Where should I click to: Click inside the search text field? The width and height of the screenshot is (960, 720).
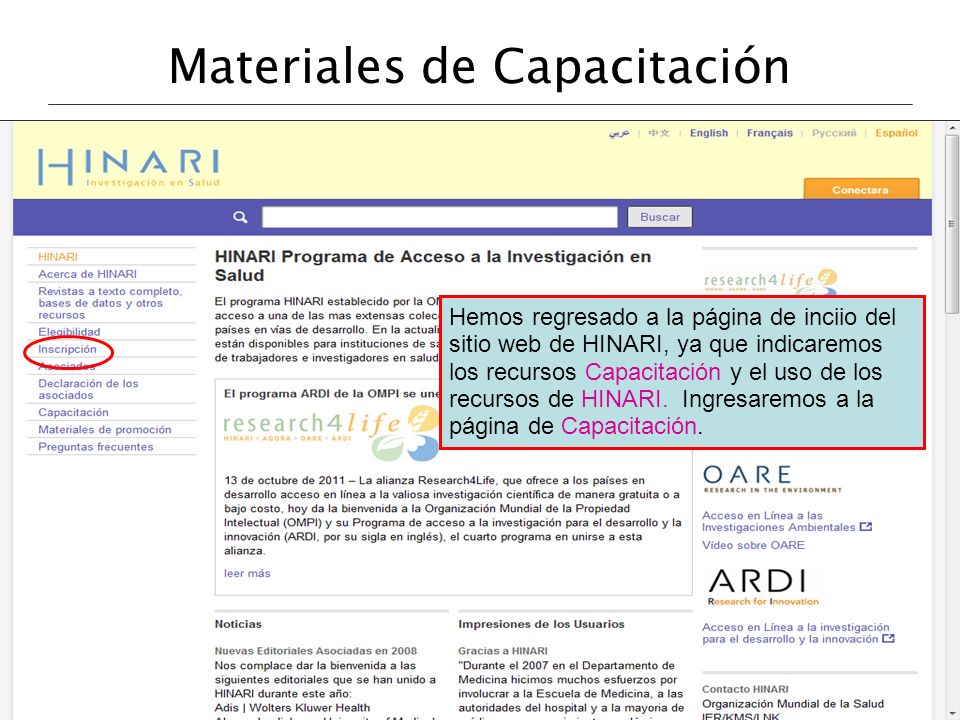point(440,217)
